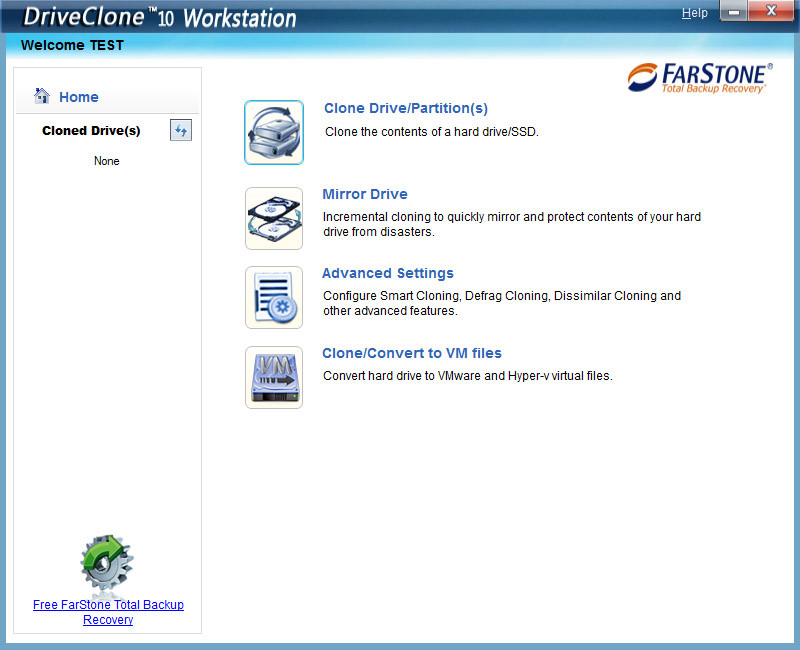Click the Cloned Drive(s) label
This screenshot has height=650, width=800.
[91, 131]
